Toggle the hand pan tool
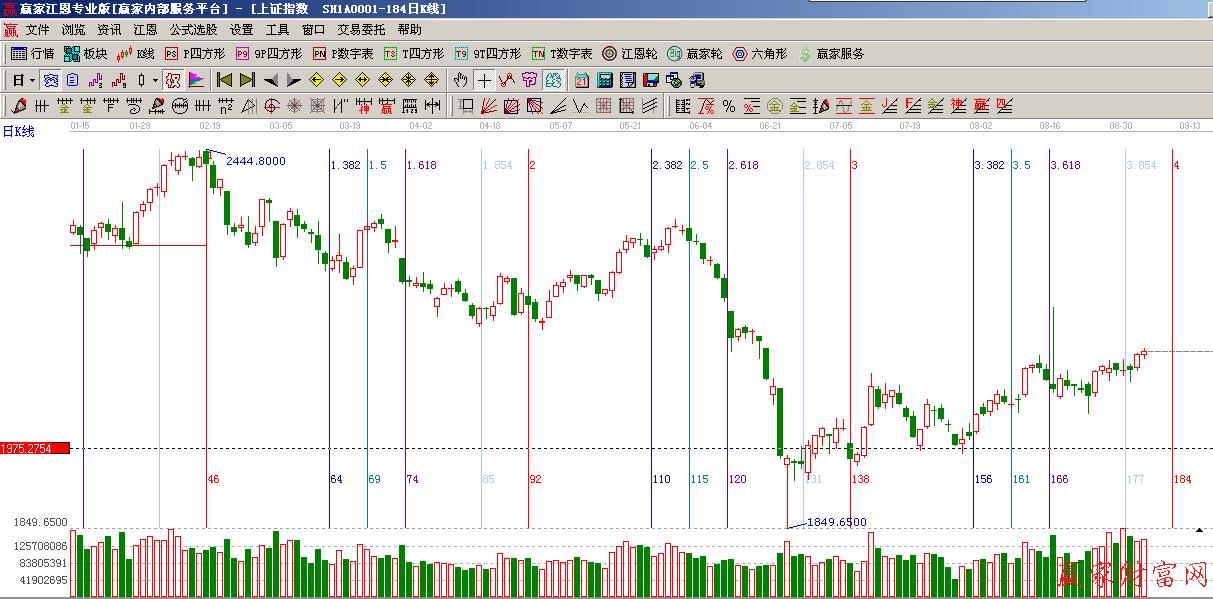This screenshot has height=599, width=1213. (461, 80)
